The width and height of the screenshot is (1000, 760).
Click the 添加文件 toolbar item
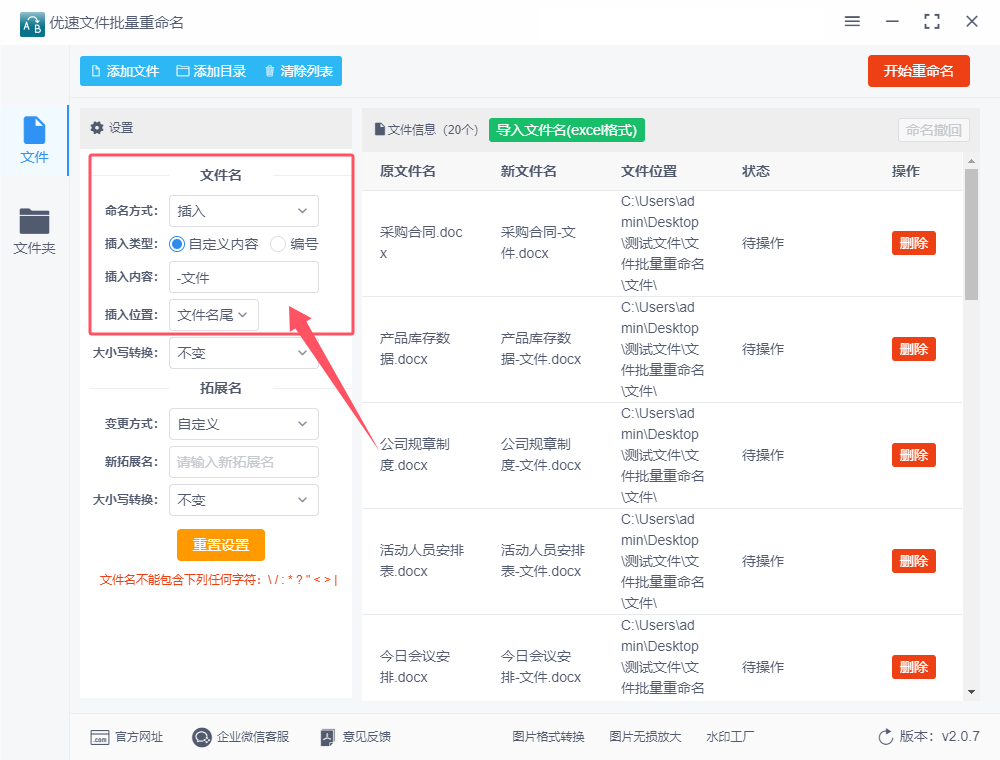point(125,71)
